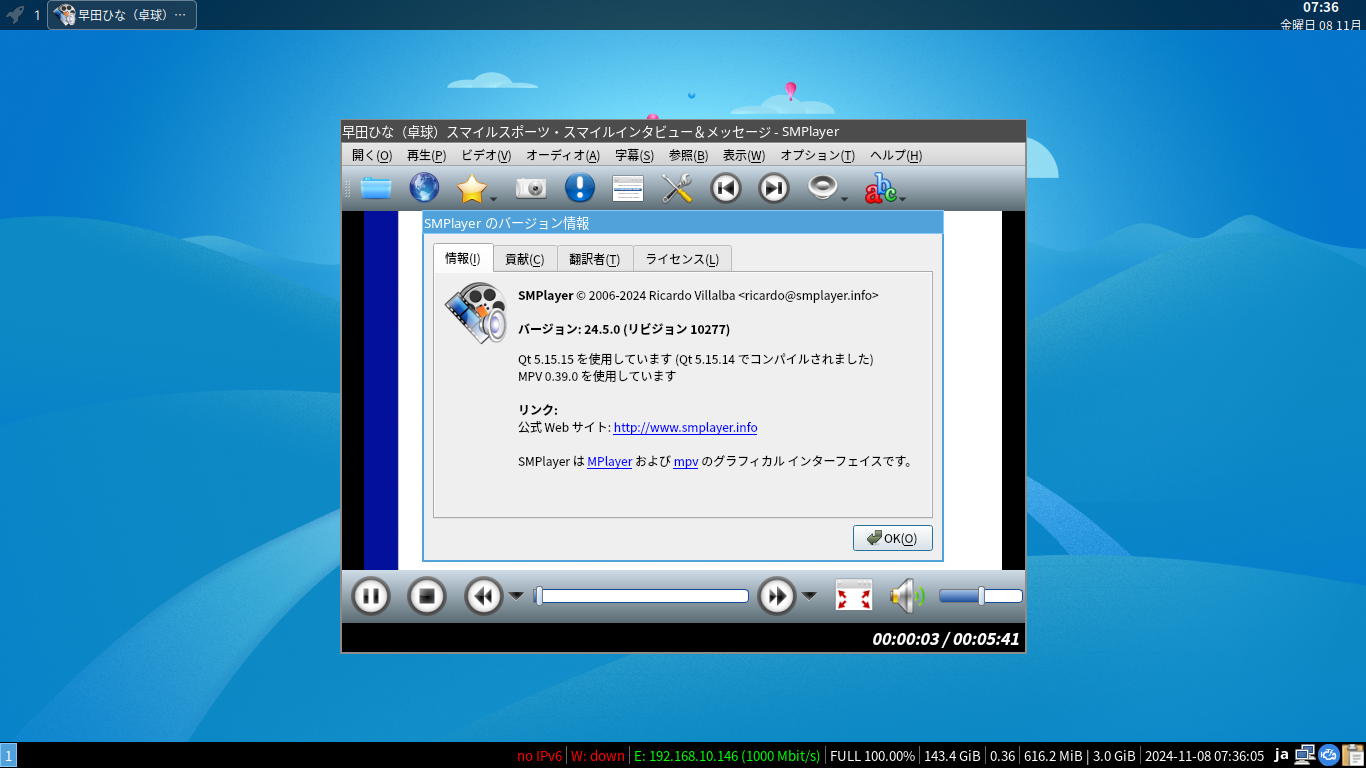The image size is (1366, 768).
Task: Switch to the 翻訳者(T) tab
Action: click(x=595, y=259)
